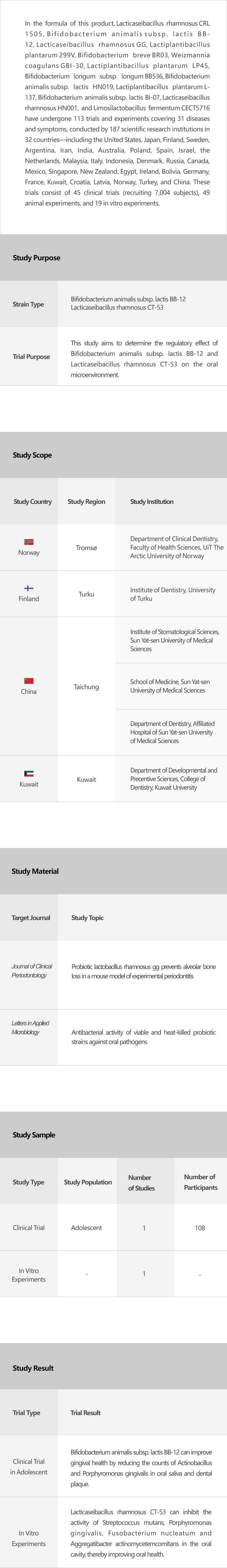Click the Norway flag icon
The height and width of the screenshot is (1568, 227).
(x=28, y=542)
